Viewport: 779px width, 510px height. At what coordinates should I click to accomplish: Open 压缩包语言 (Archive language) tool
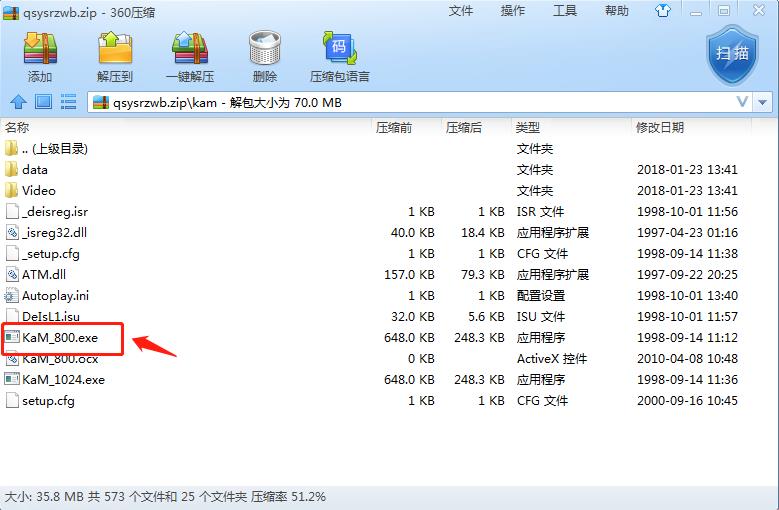coord(339,56)
